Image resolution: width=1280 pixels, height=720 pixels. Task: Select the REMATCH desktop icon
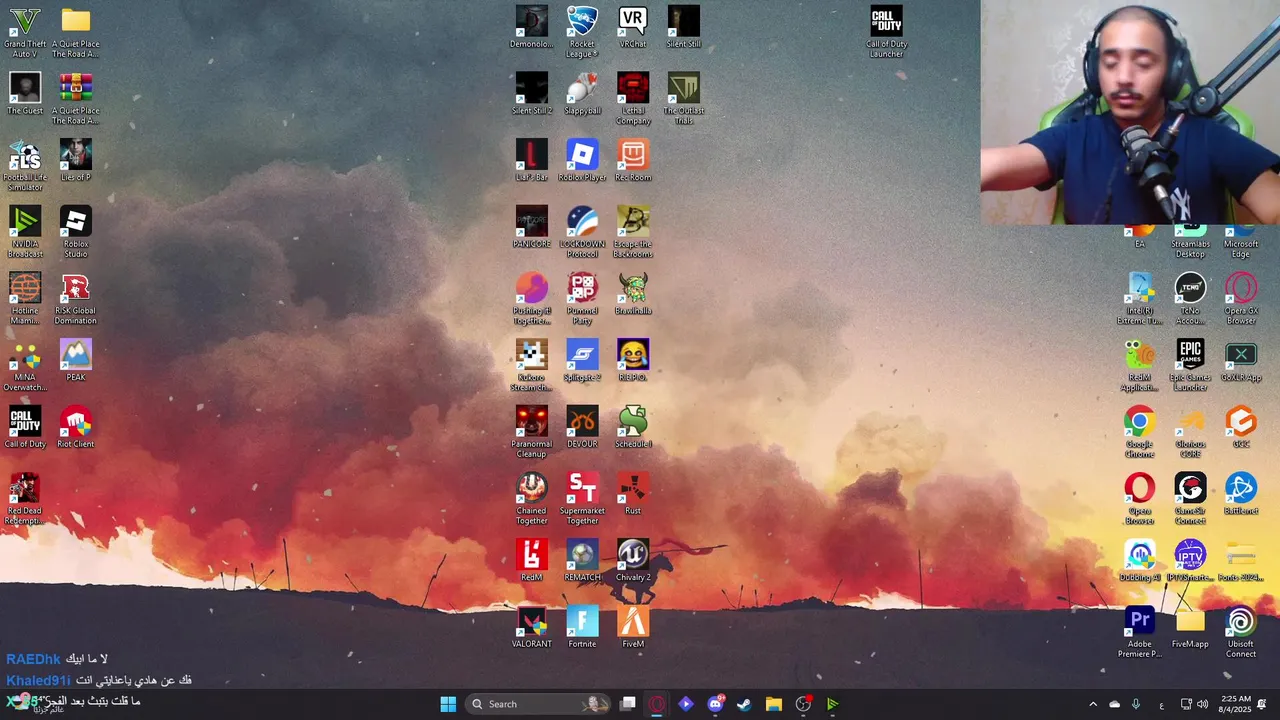582,561
